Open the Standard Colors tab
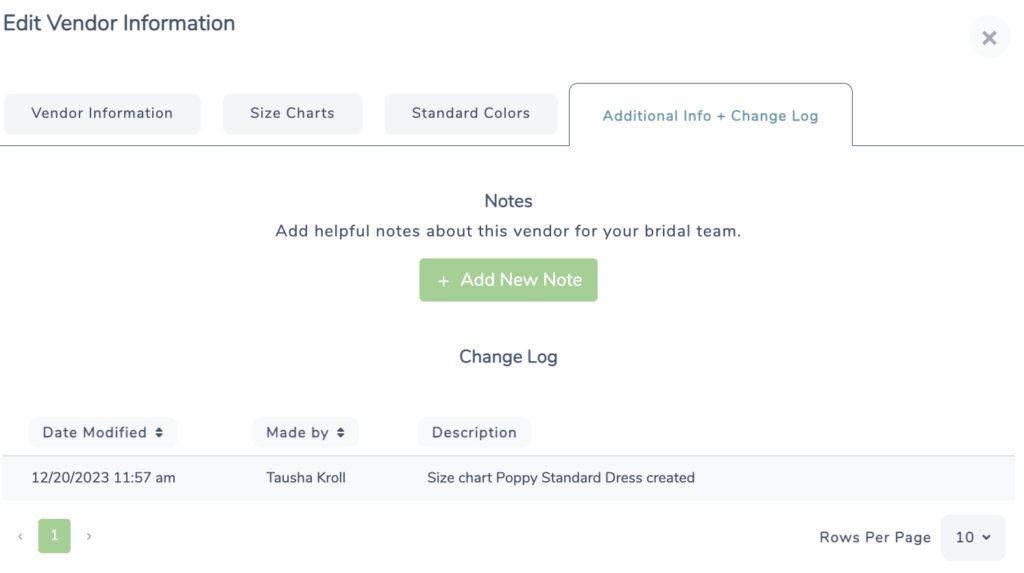The width and height of the screenshot is (1024, 573). (x=470, y=114)
